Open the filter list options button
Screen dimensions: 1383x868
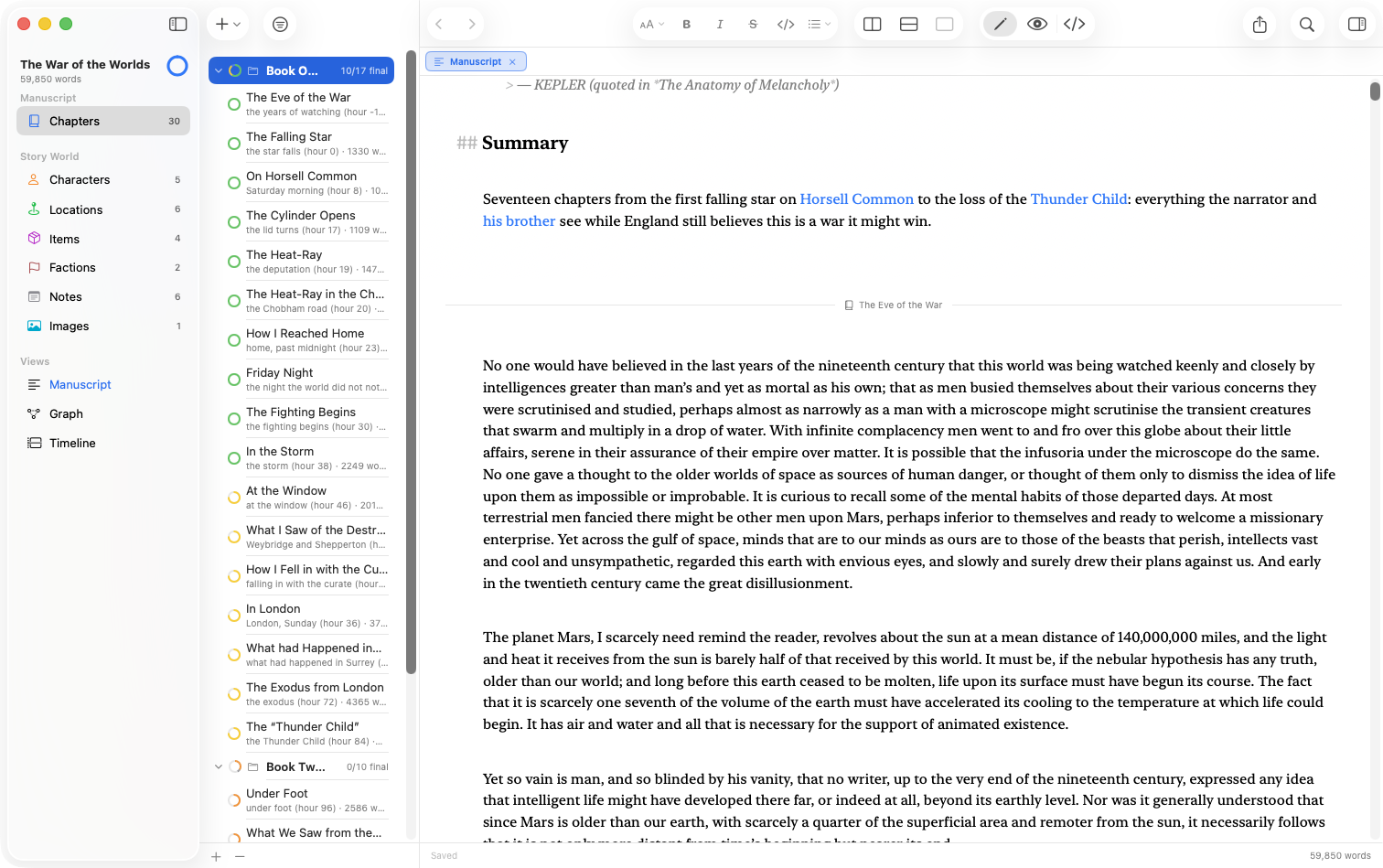point(281,25)
